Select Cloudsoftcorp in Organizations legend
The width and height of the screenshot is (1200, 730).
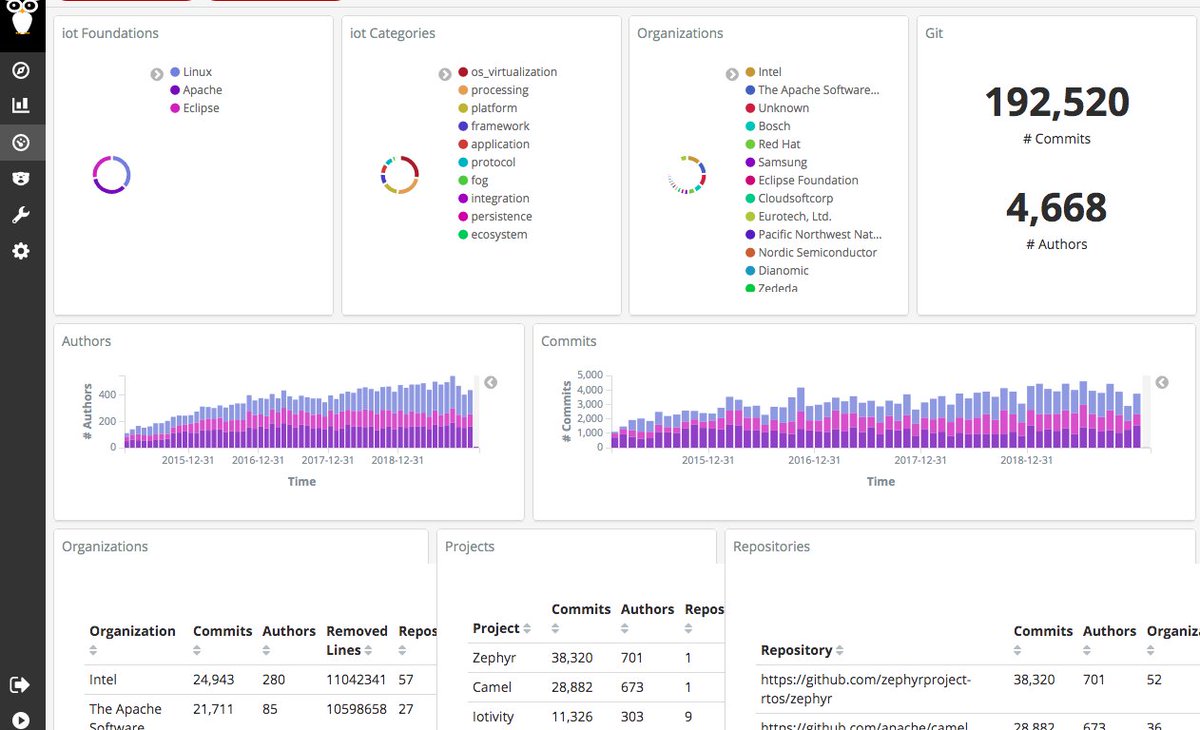click(x=789, y=198)
